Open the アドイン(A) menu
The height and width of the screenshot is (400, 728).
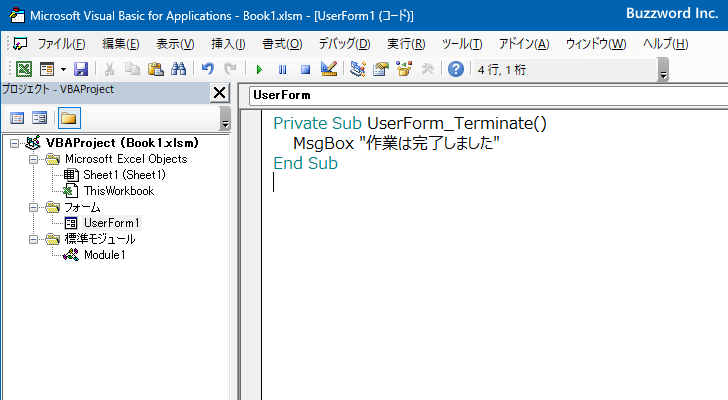(x=524, y=44)
